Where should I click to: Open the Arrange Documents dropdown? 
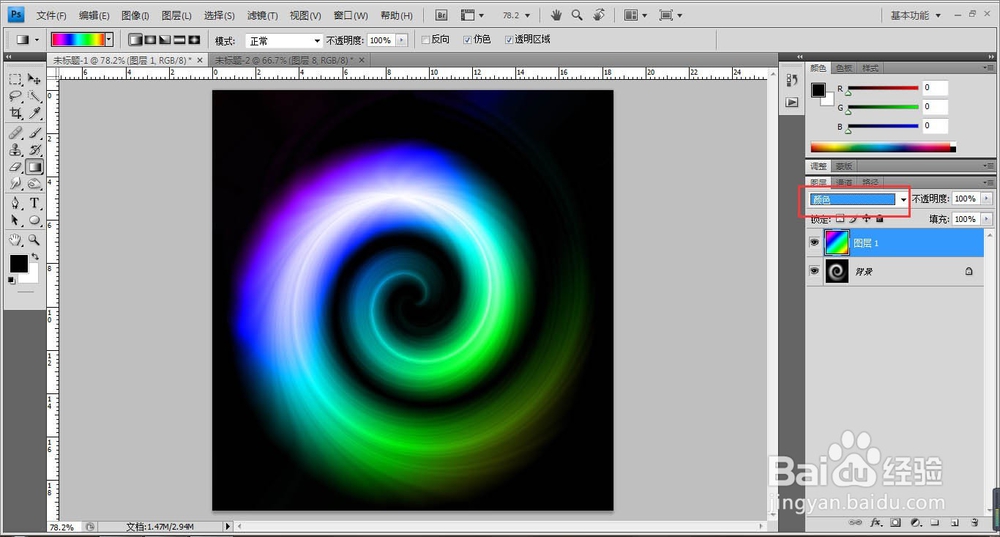(x=635, y=15)
